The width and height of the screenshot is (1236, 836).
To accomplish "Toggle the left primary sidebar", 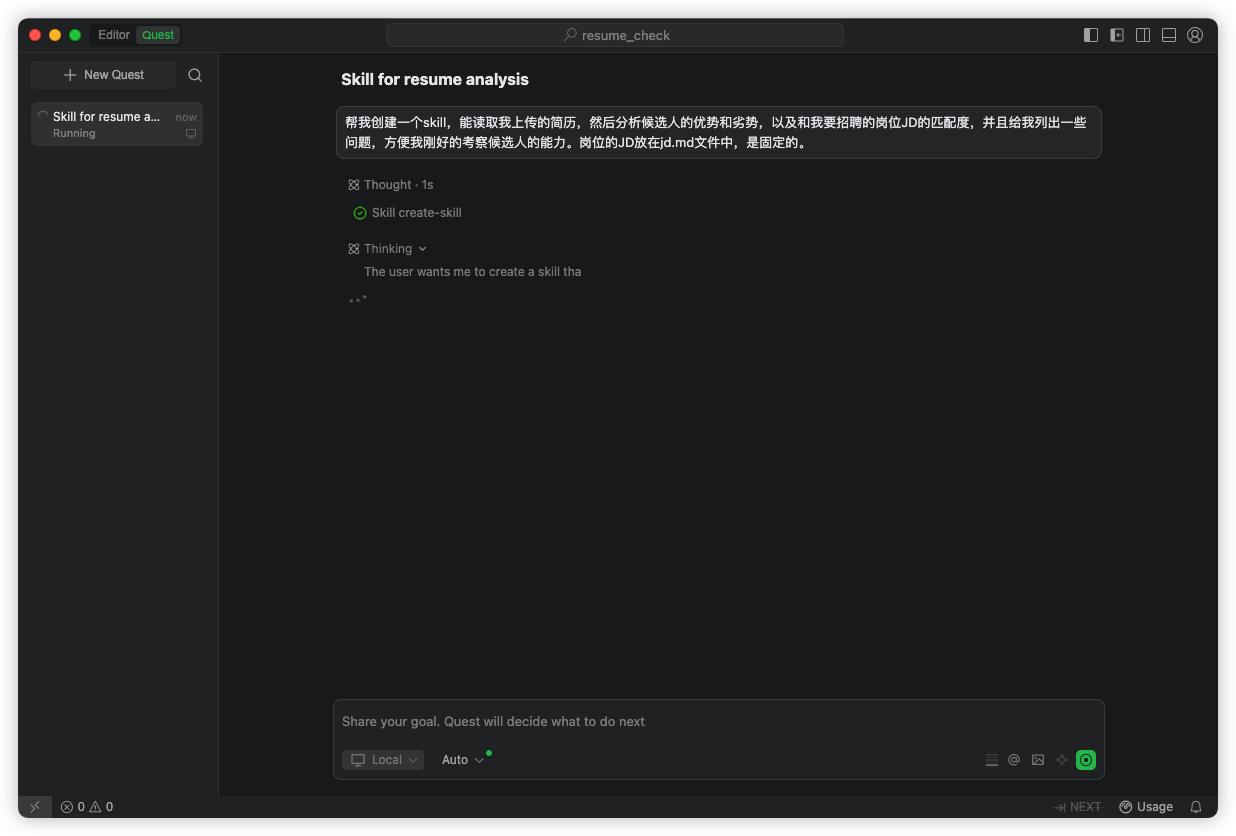I will coord(1091,35).
